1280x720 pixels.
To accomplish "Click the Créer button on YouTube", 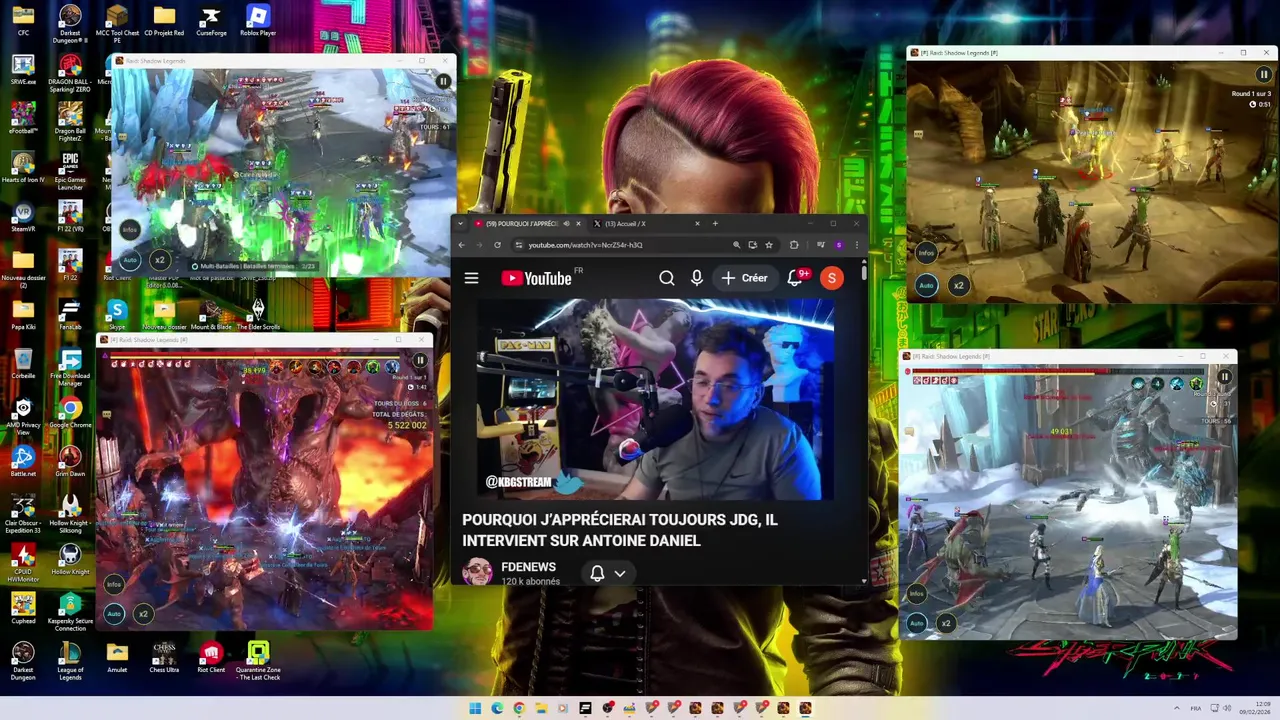I will click(745, 278).
